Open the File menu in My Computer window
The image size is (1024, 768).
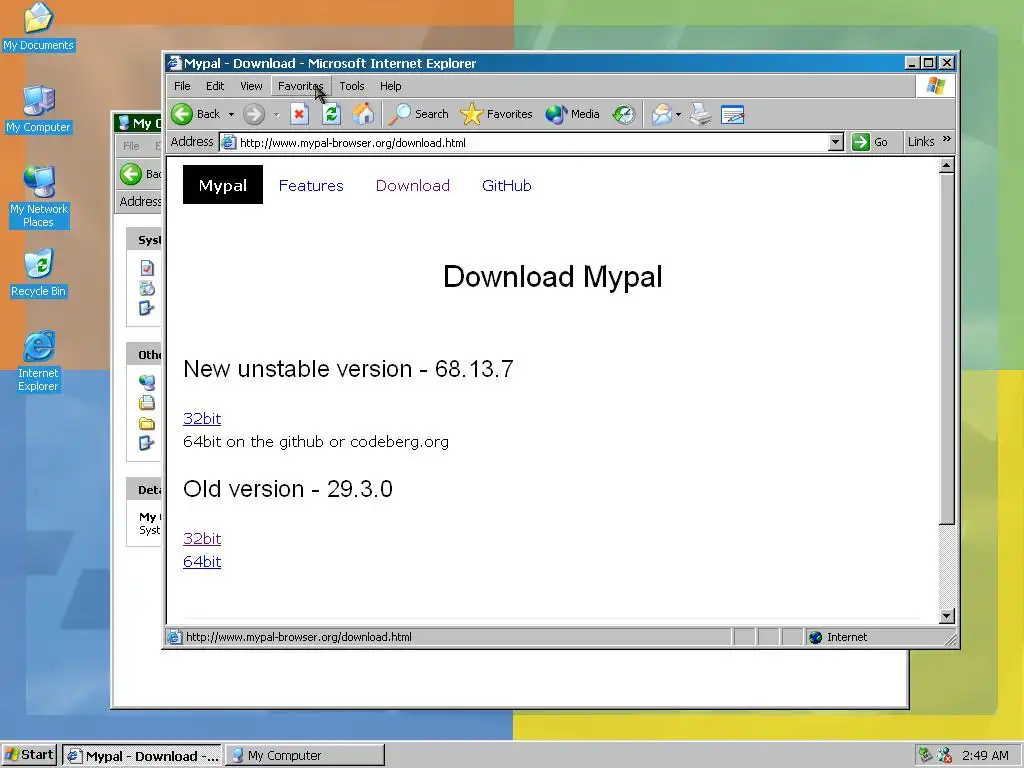[131, 146]
